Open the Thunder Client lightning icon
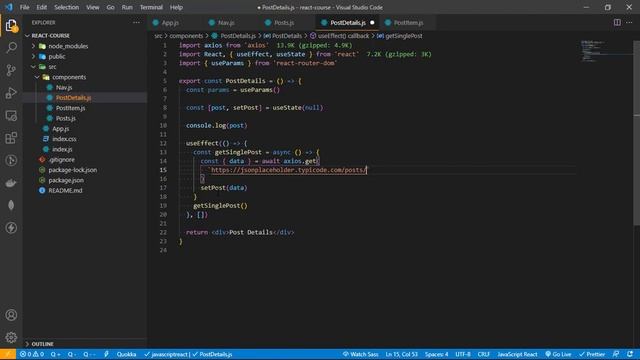Screen dimensions: 640x360 coord(11,228)
